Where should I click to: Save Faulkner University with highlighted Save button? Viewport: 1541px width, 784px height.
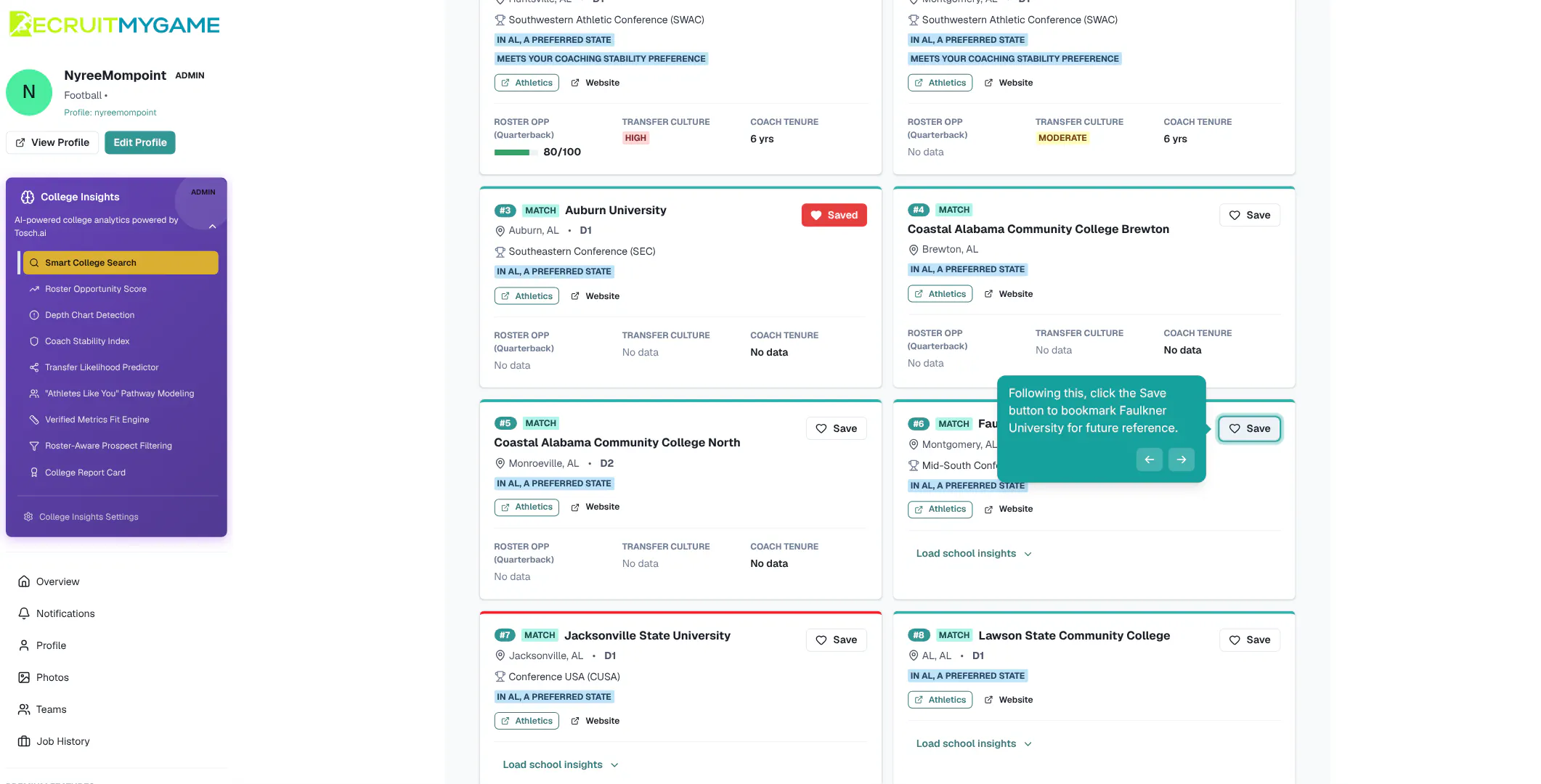(1249, 428)
